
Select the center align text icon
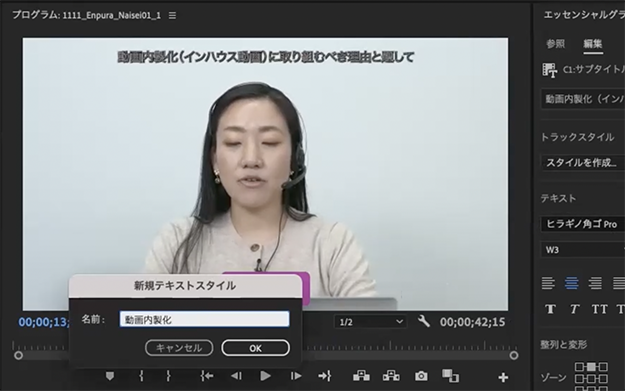572,283
